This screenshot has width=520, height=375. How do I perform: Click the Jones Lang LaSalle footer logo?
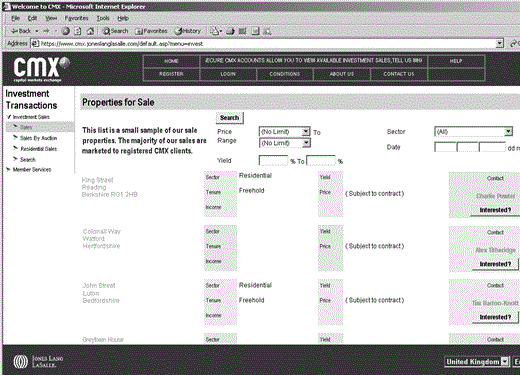click(x=38, y=361)
